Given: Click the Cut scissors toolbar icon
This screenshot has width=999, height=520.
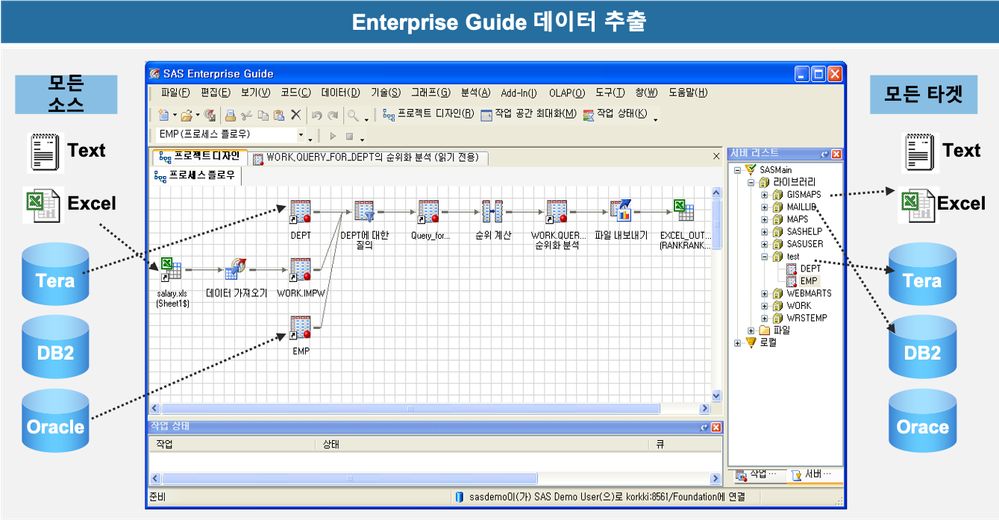Looking at the screenshot, I should (x=247, y=115).
